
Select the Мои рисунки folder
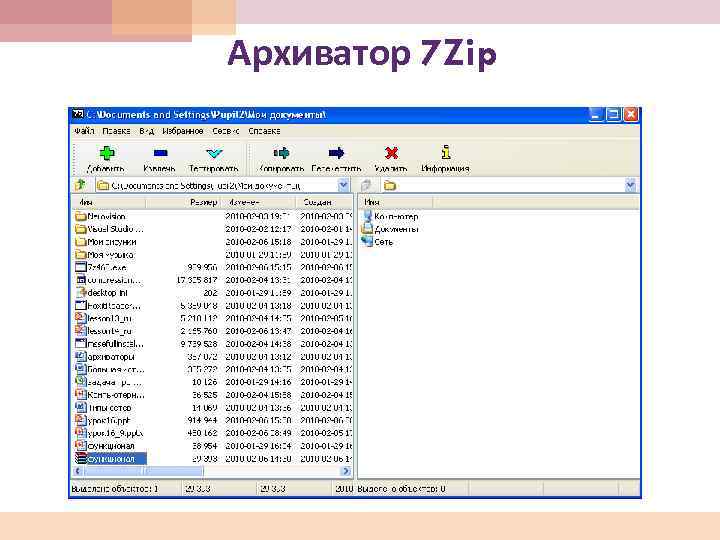[106, 242]
